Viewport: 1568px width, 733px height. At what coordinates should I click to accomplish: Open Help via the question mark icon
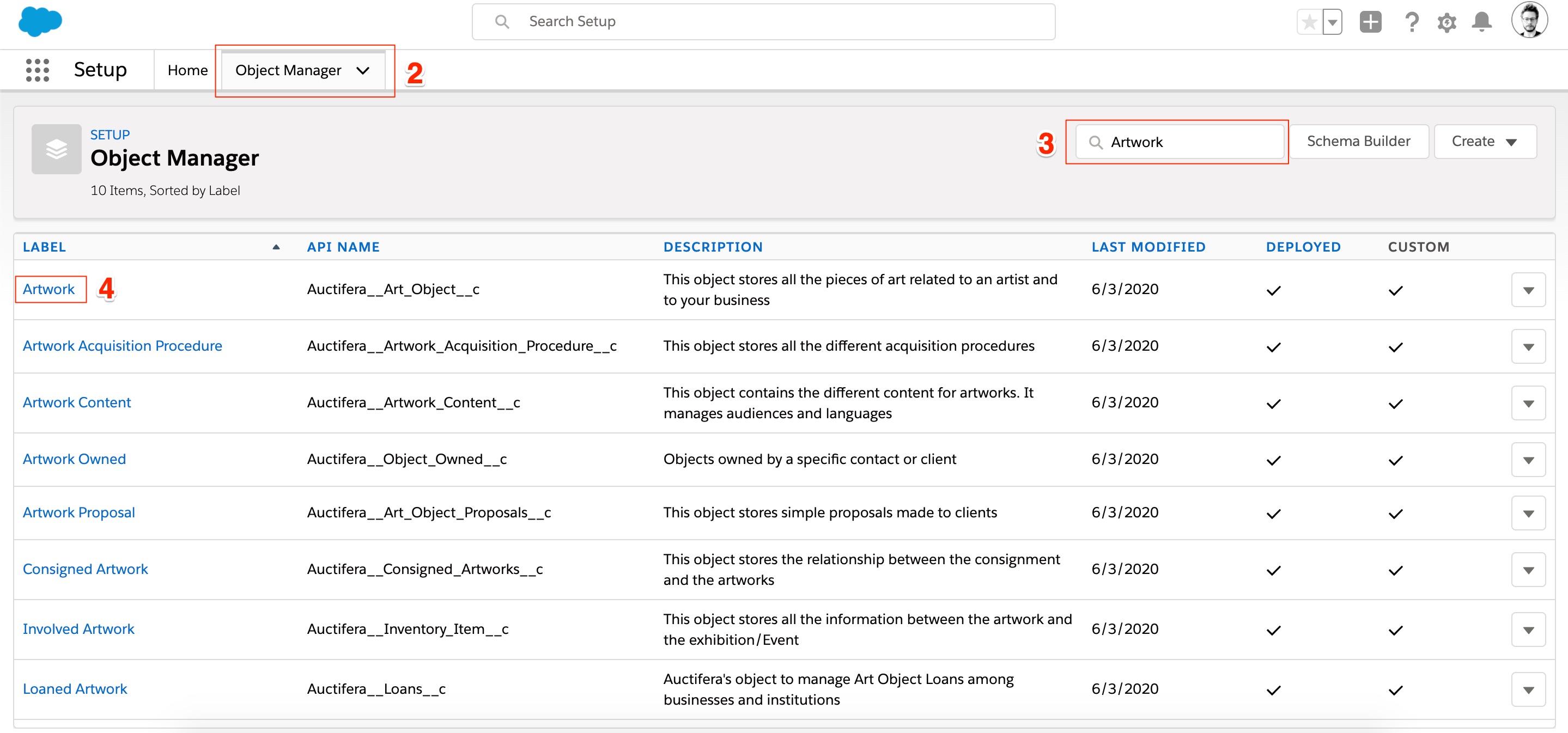pyautogui.click(x=1412, y=22)
